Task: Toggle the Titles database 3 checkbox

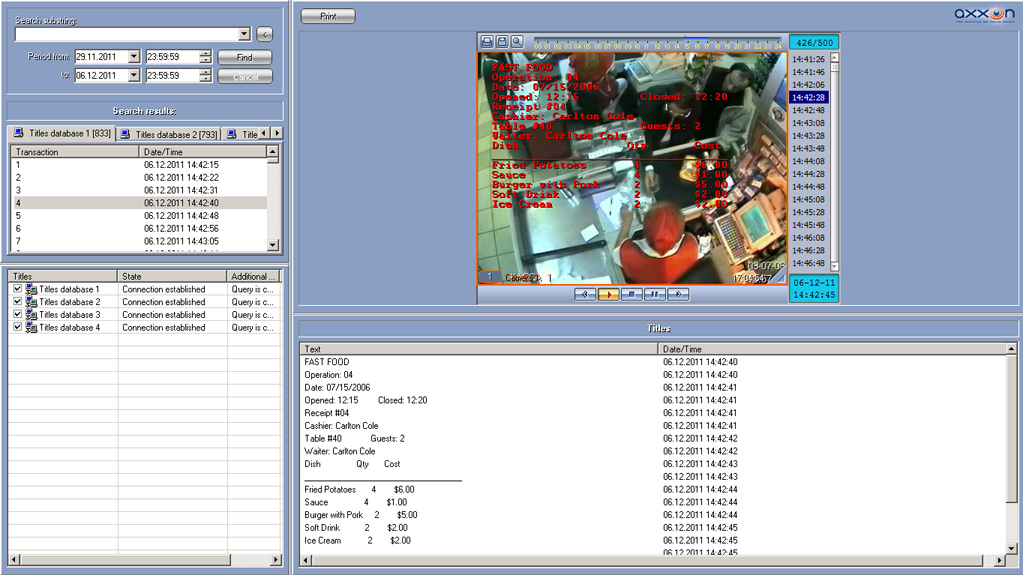Action: (x=17, y=315)
